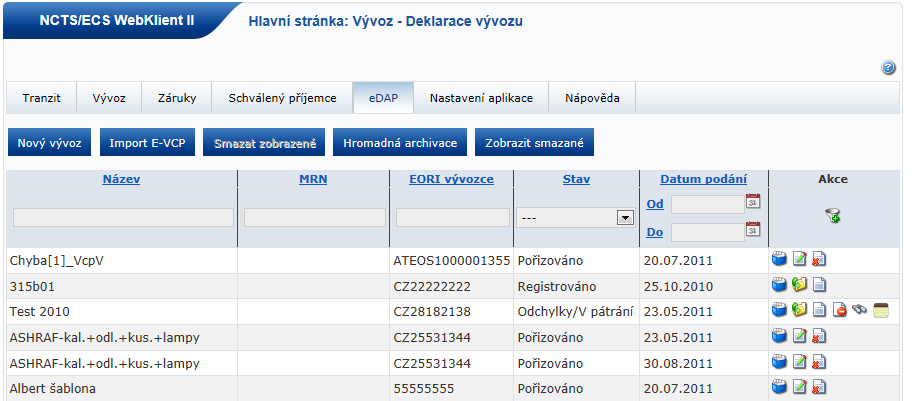Click the Hromadná archivace button

coord(400,143)
